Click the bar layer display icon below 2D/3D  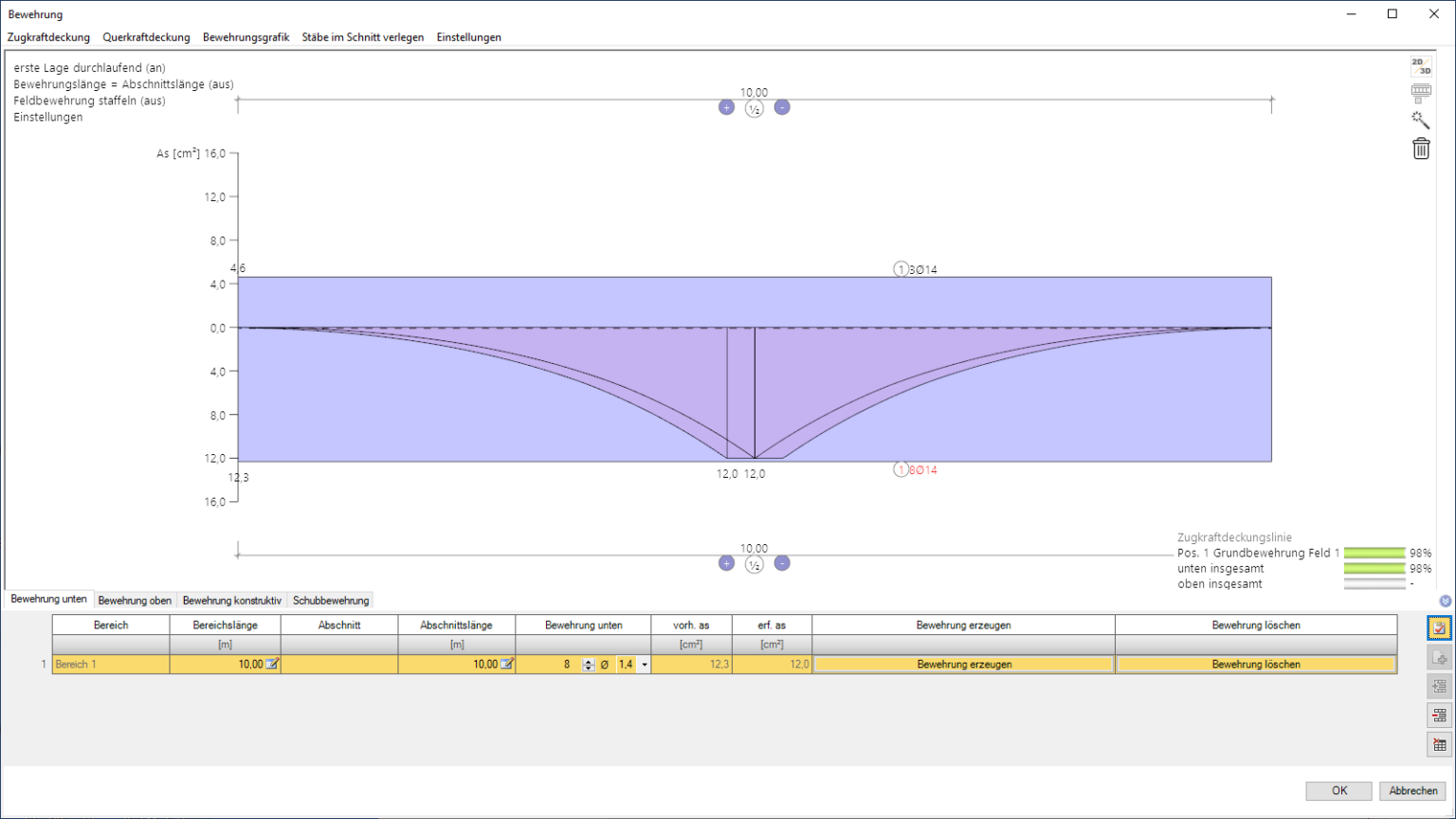pyautogui.click(x=1421, y=90)
